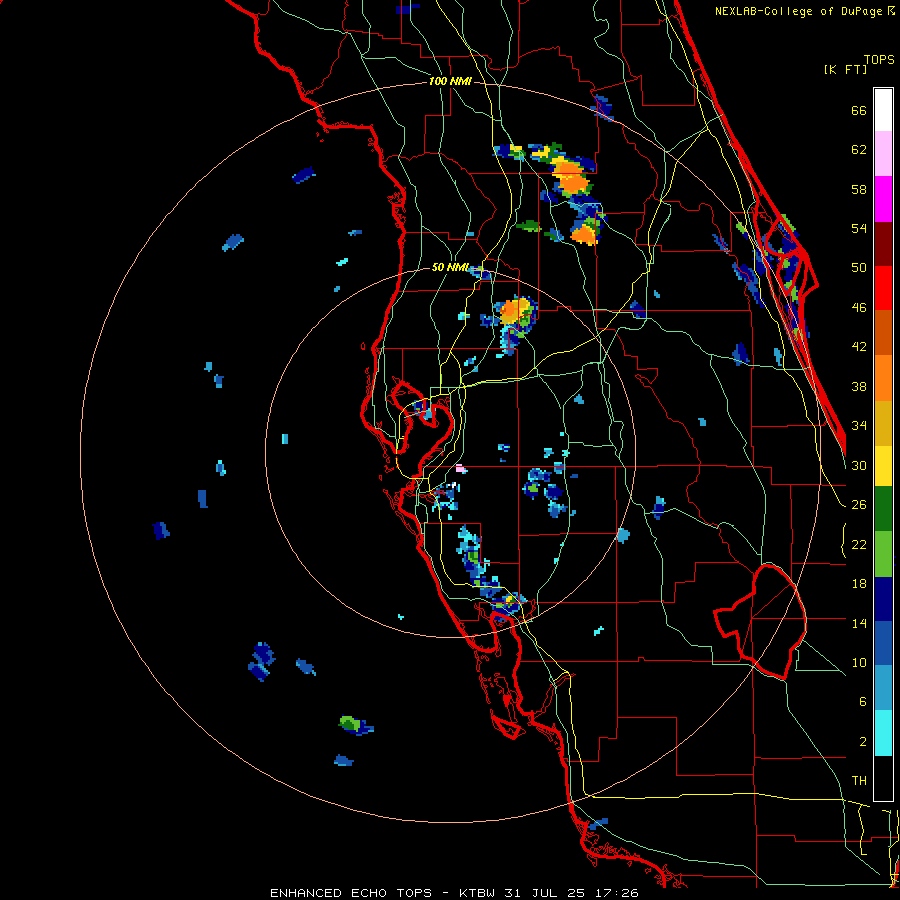
Task: Click the NEXLAB-College of DuPage credit text
Action: [x=804, y=11]
